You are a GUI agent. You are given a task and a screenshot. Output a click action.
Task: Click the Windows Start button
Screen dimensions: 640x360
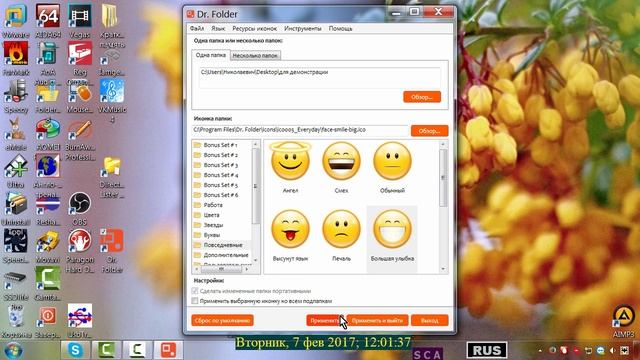13,350
